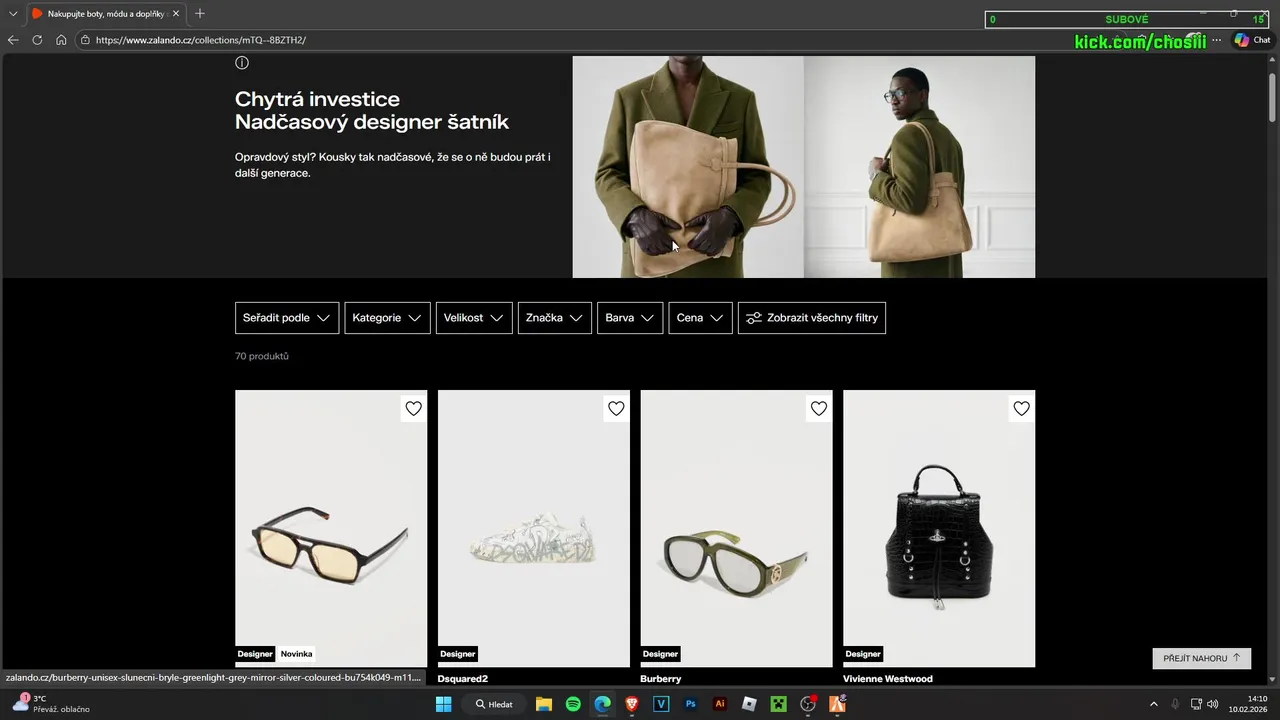The image size is (1280, 720).
Task: Add the Dsquared2 sneaker to wishlist
Action: 616,408
